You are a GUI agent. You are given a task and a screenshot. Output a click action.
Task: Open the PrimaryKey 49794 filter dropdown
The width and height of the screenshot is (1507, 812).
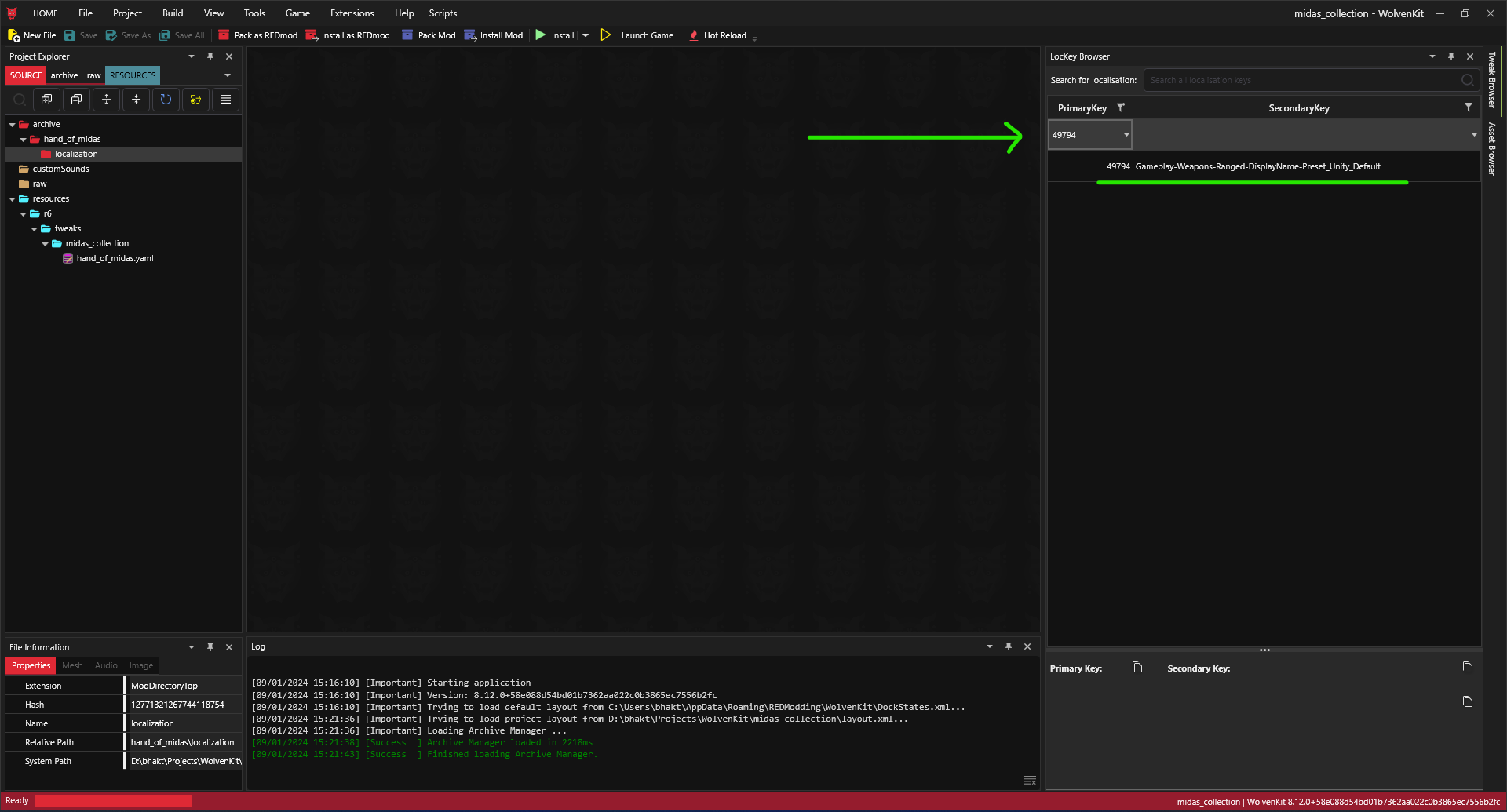[1126, 135]
